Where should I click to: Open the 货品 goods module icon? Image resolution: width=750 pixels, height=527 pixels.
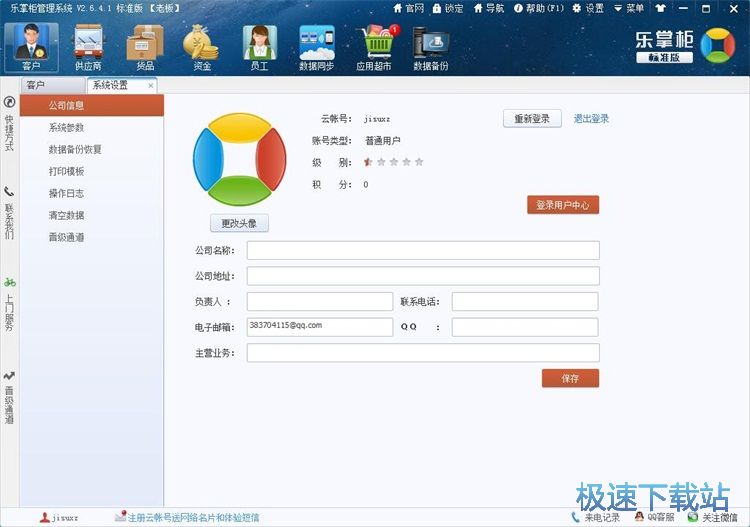pos(145,47)
